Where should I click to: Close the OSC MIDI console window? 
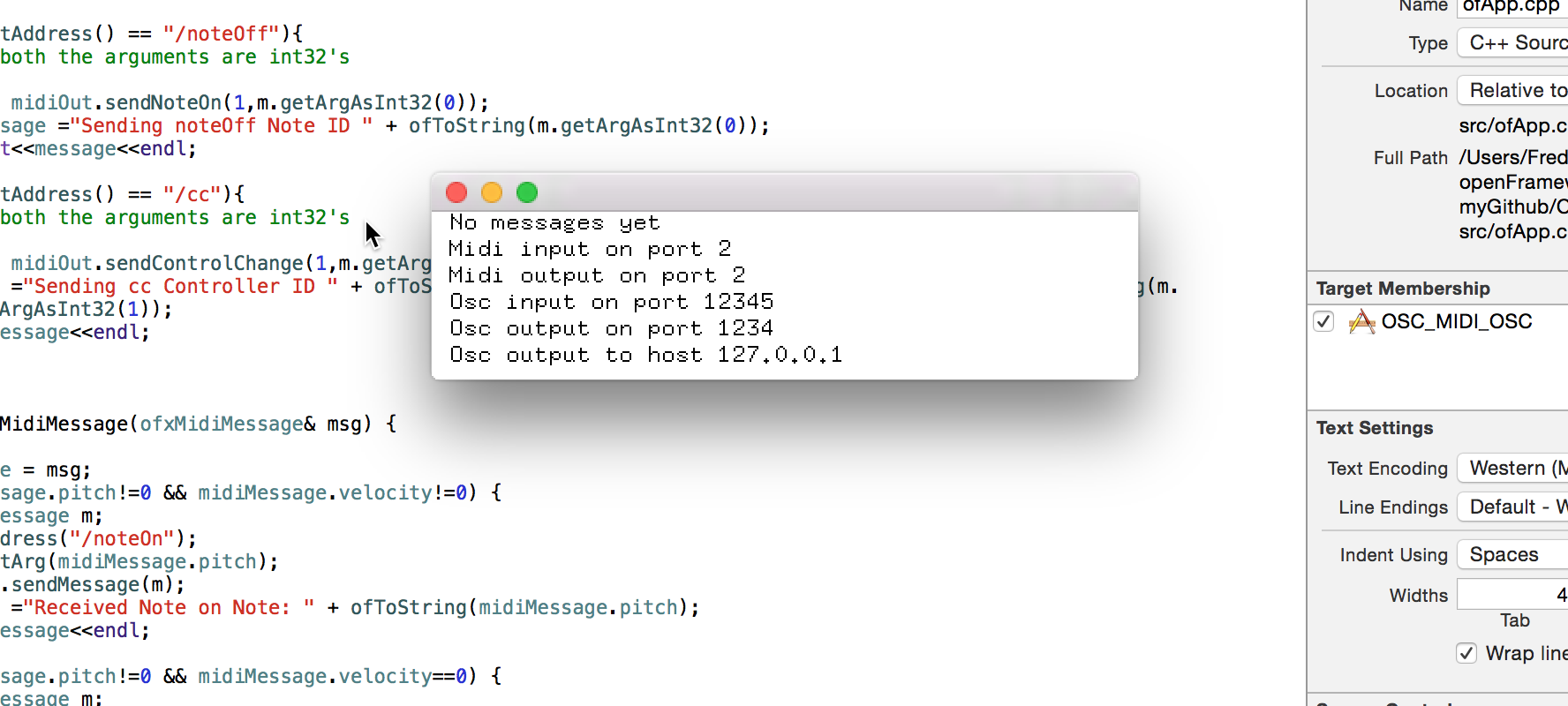456,192
